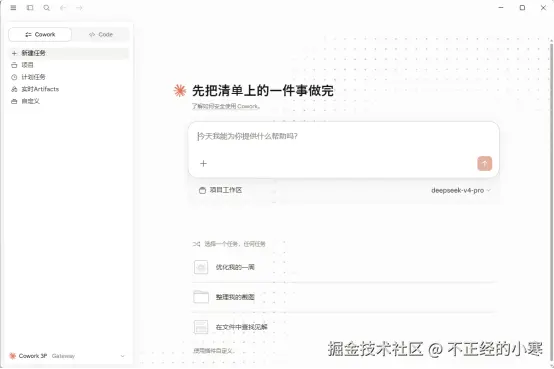Maximize the application window
This screenshot has height=369, width=554.
click(x=522, y=8)
